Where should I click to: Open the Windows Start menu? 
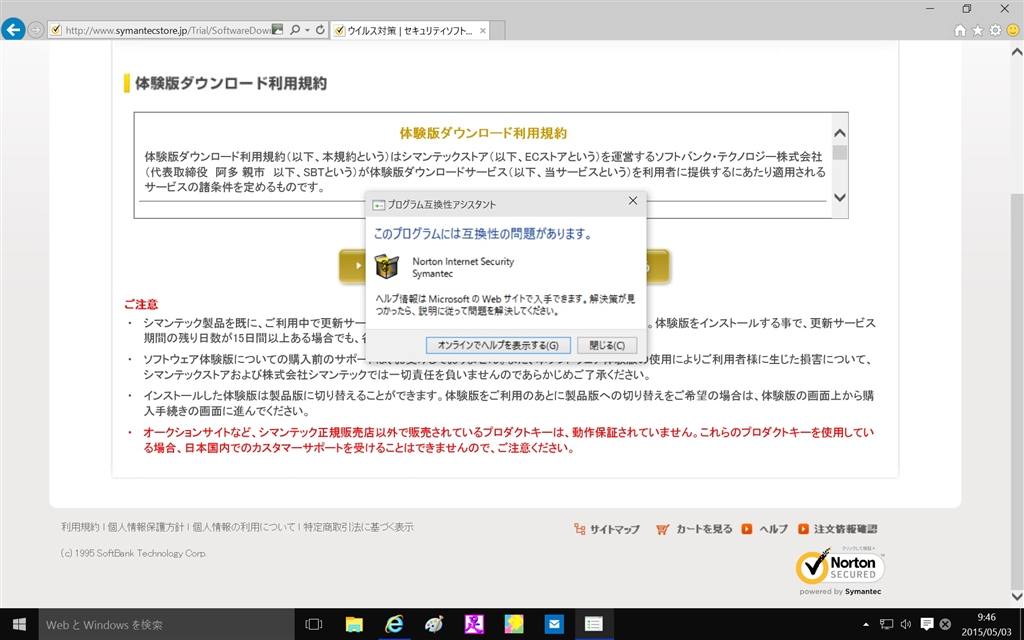coord(19,624)
